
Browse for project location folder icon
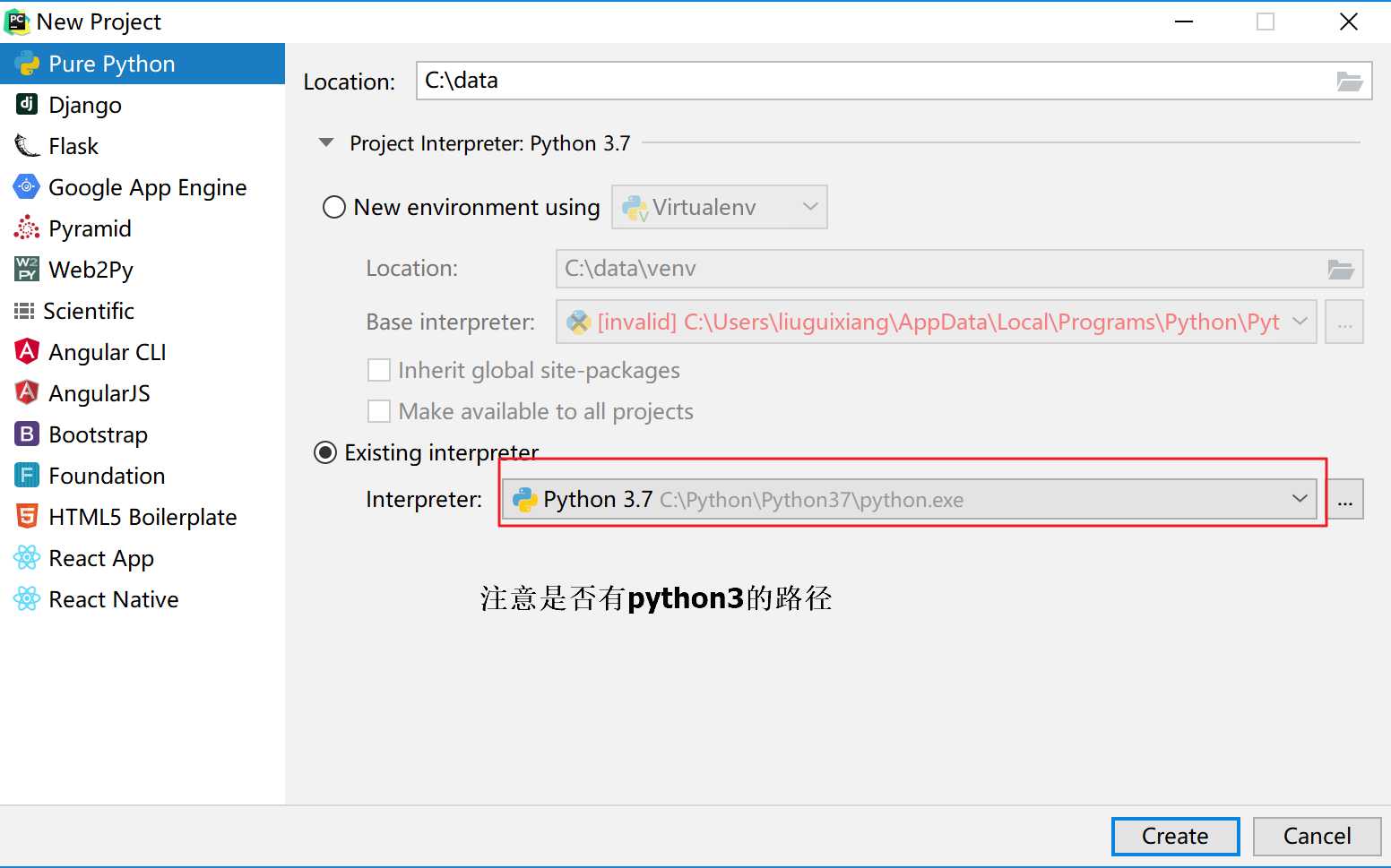1350,82
